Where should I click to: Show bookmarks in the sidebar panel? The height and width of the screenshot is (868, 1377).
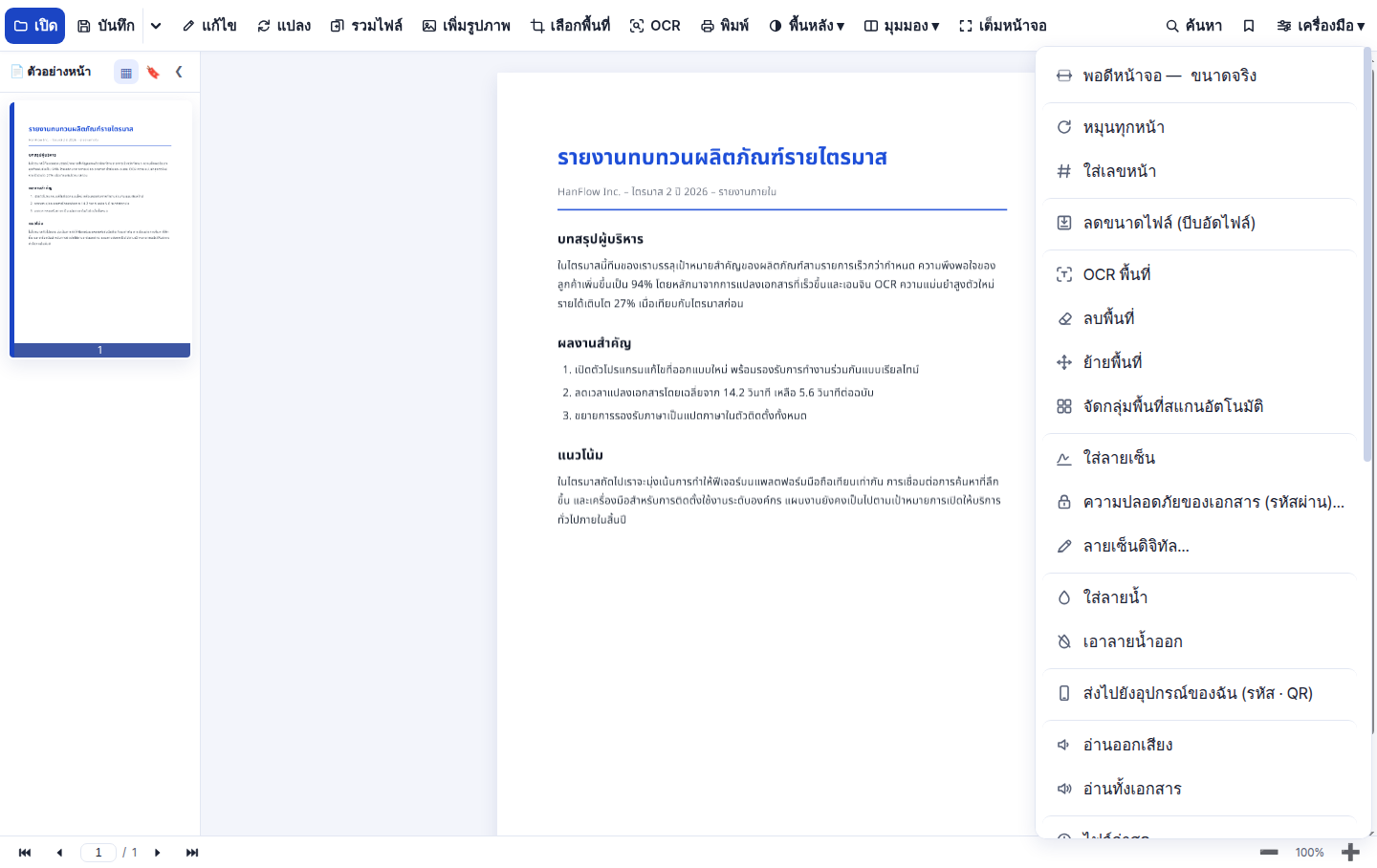tap(153, 72)
